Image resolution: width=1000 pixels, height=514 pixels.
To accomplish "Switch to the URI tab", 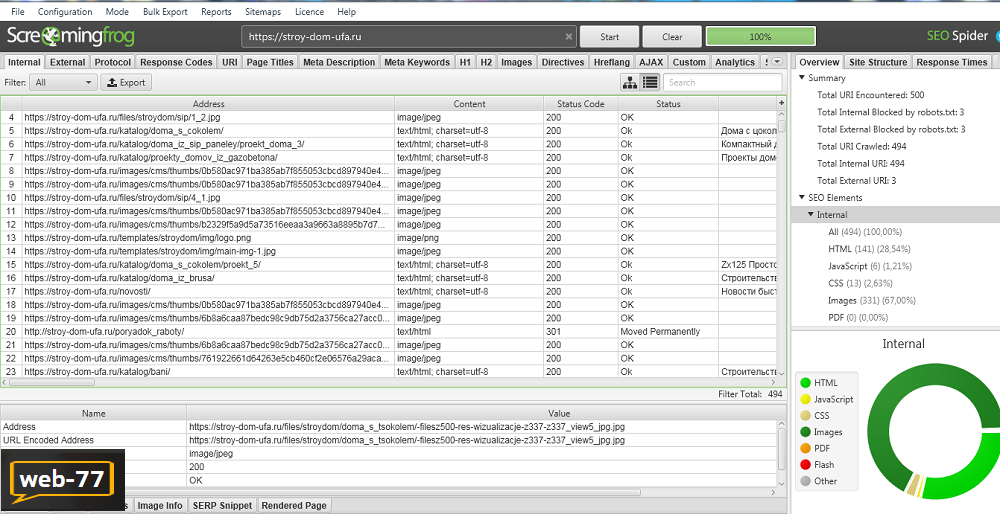I will [x=230, y=62].
